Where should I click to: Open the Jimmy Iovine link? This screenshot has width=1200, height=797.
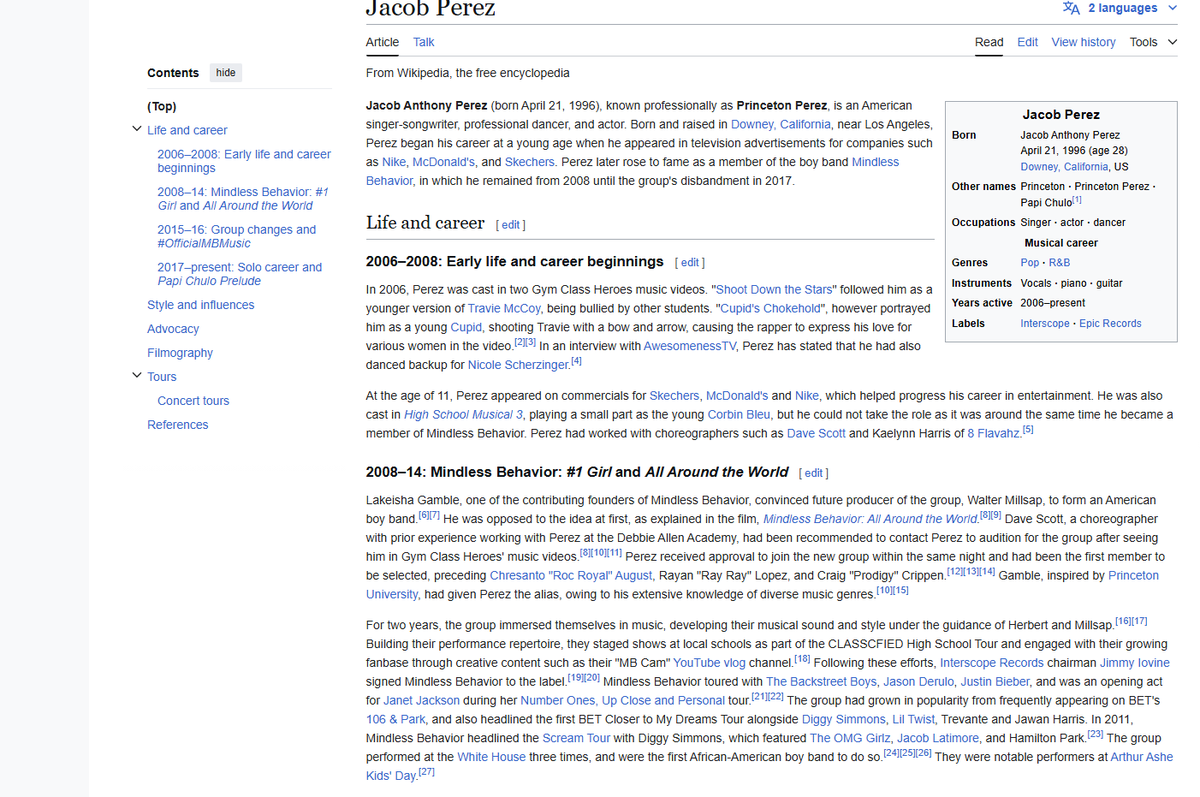[x=1135, y=662]
